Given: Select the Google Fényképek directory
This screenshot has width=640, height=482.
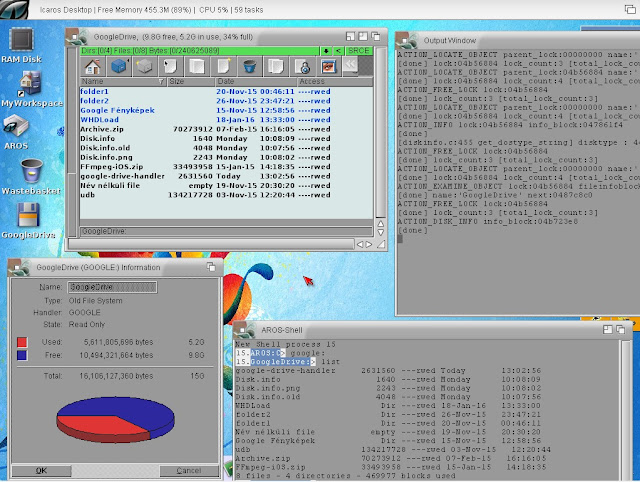Looking at the screenshot, I should [x=226, y=110].
